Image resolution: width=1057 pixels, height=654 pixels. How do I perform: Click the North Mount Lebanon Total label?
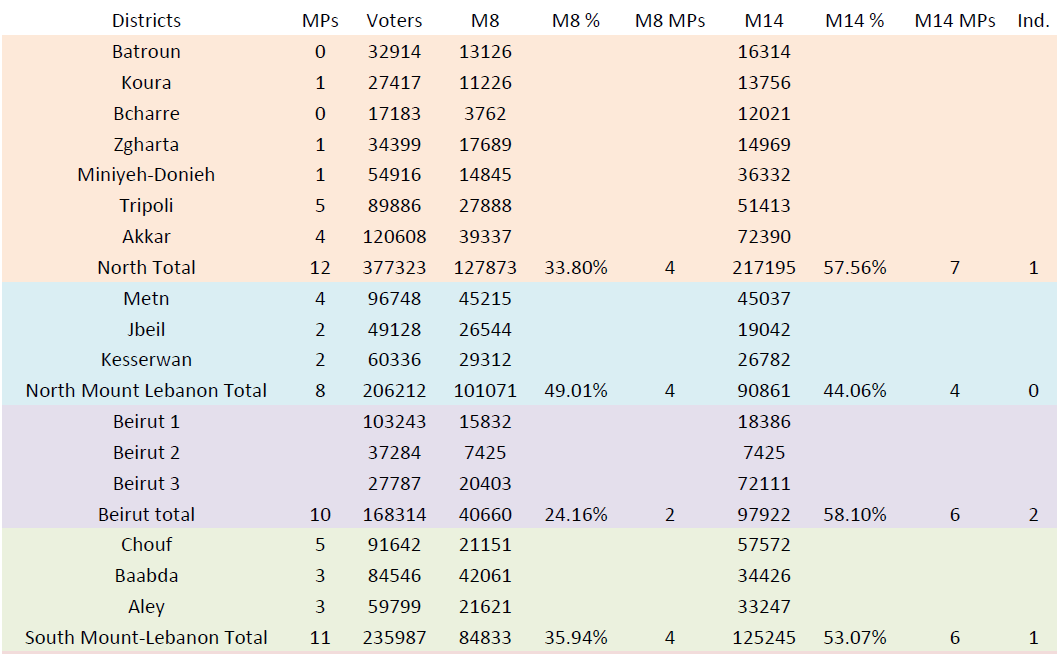[x=147, y=390]
